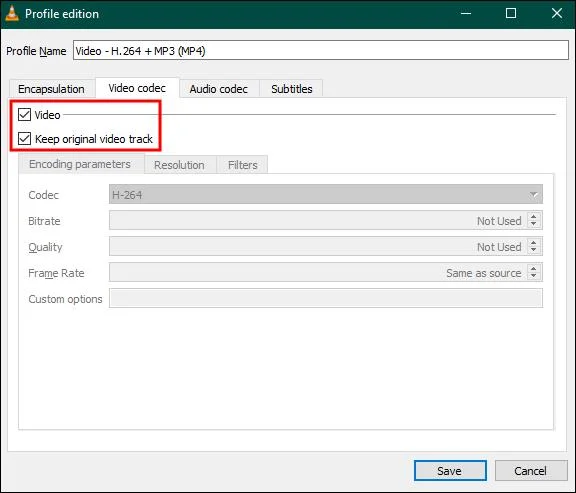Click into the Profile Name field
Screen dimensions: 576x493
(x=321, y=50)
